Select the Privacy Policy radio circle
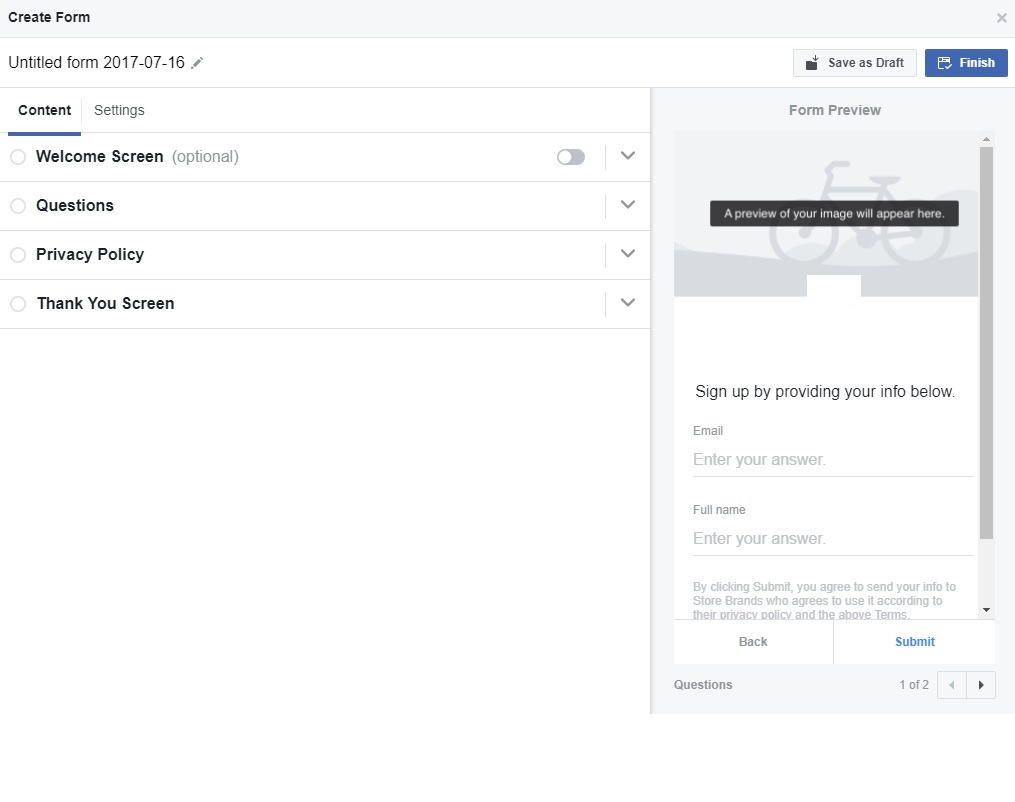The width and height of the screenshot is (1015, 802). [18, 255]
